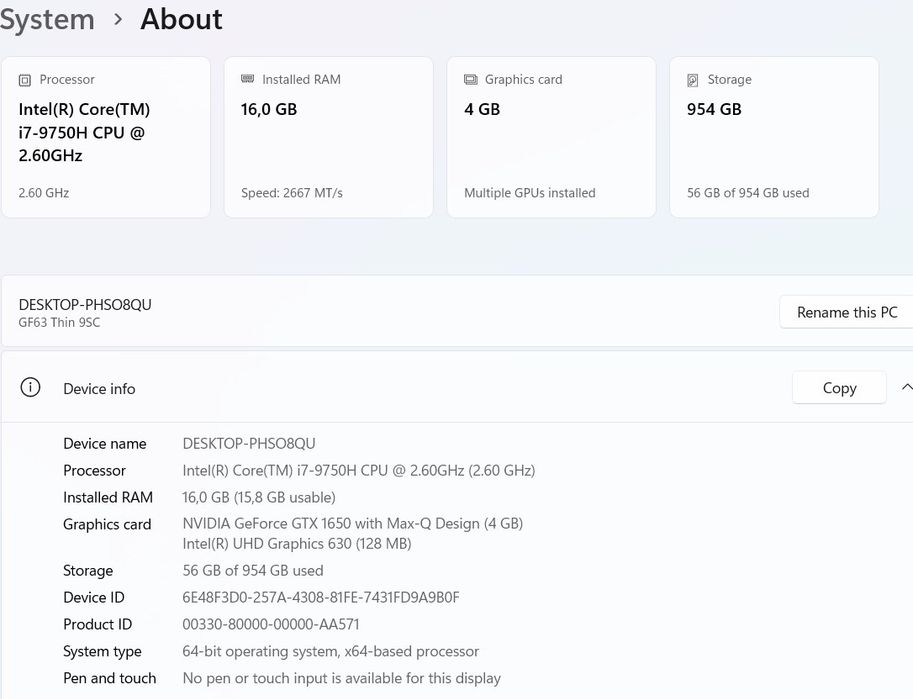Viewport: 913px width, 699px height.
Task: Click the Processor chip icon
Action: (x=24, y=80)
